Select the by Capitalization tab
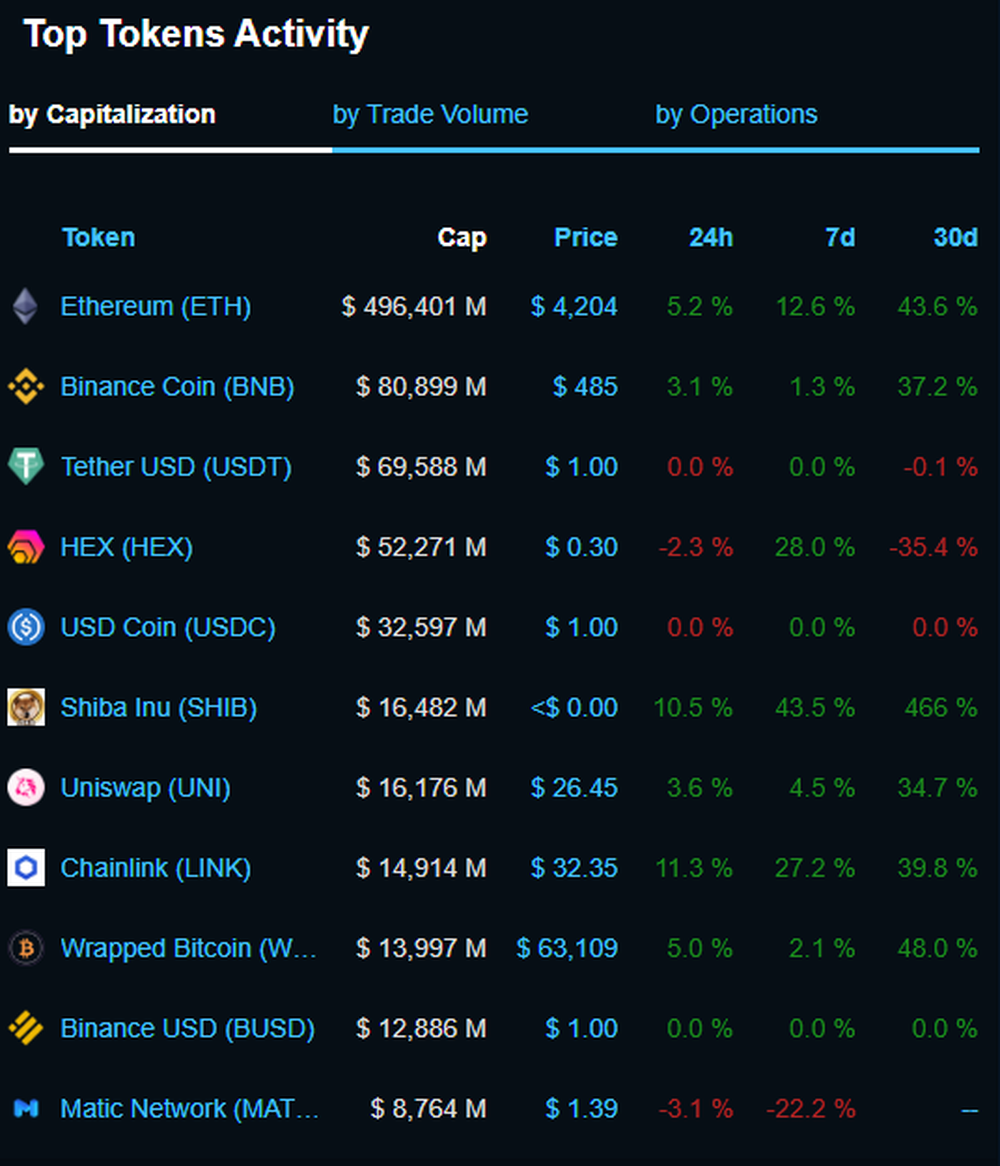The width and height of the screenshot is (1000, 1166). pos(112,115)
